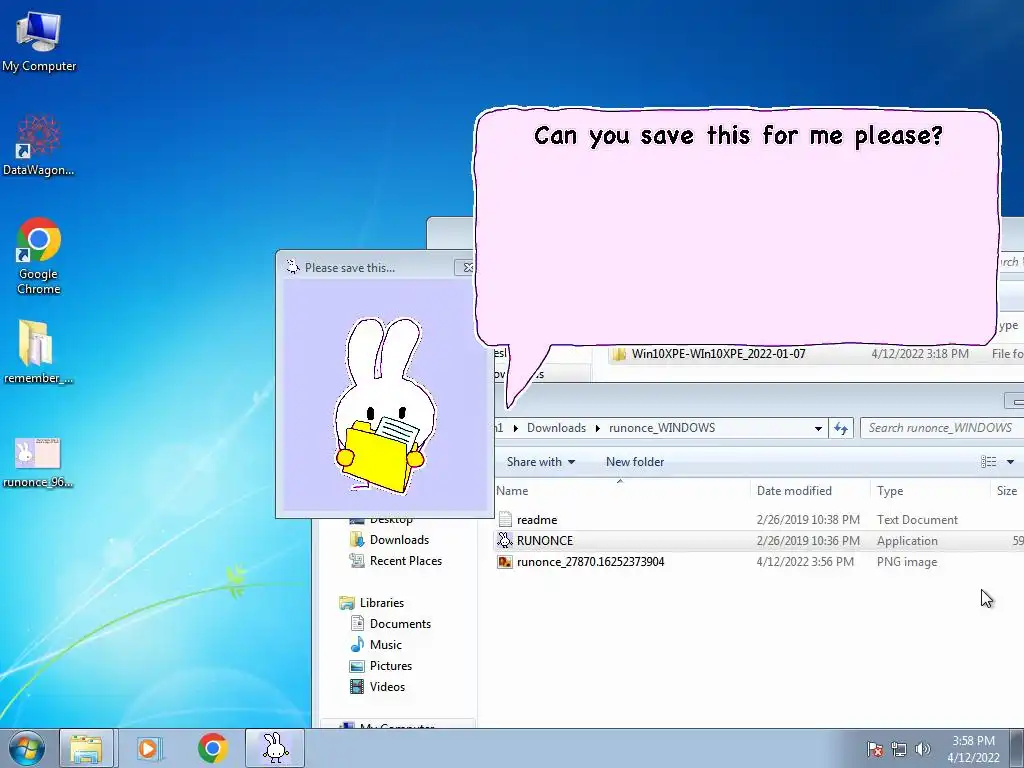Image resolution: width=1024 pixels, height=768 pixels.
Task: Click the volume speaker tray icon
Action: pos(923,749)
